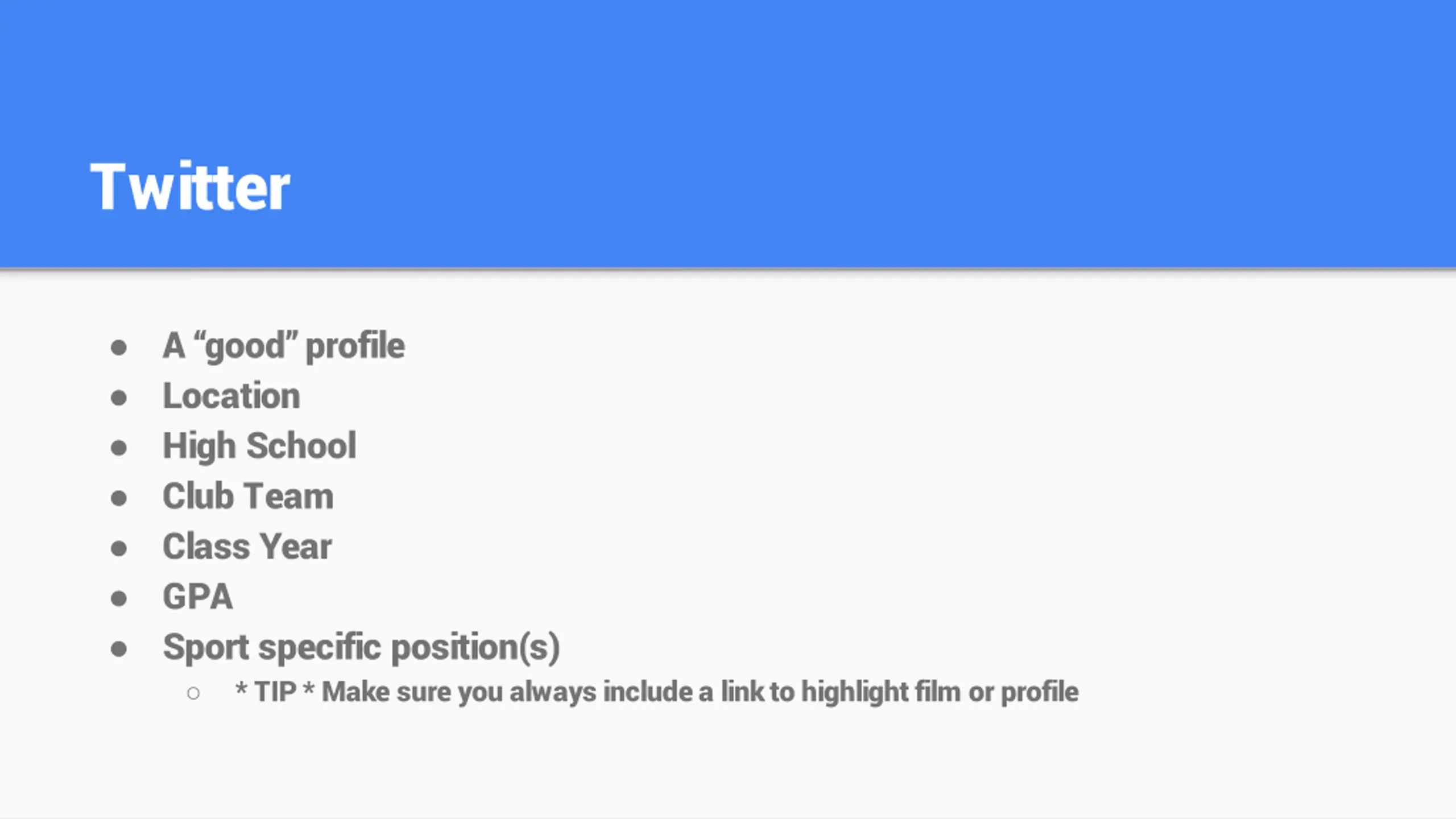This screenshot has width=1456, height=819.
Task: Click the hollow circle sub-bullet marker
Action: 193,693
